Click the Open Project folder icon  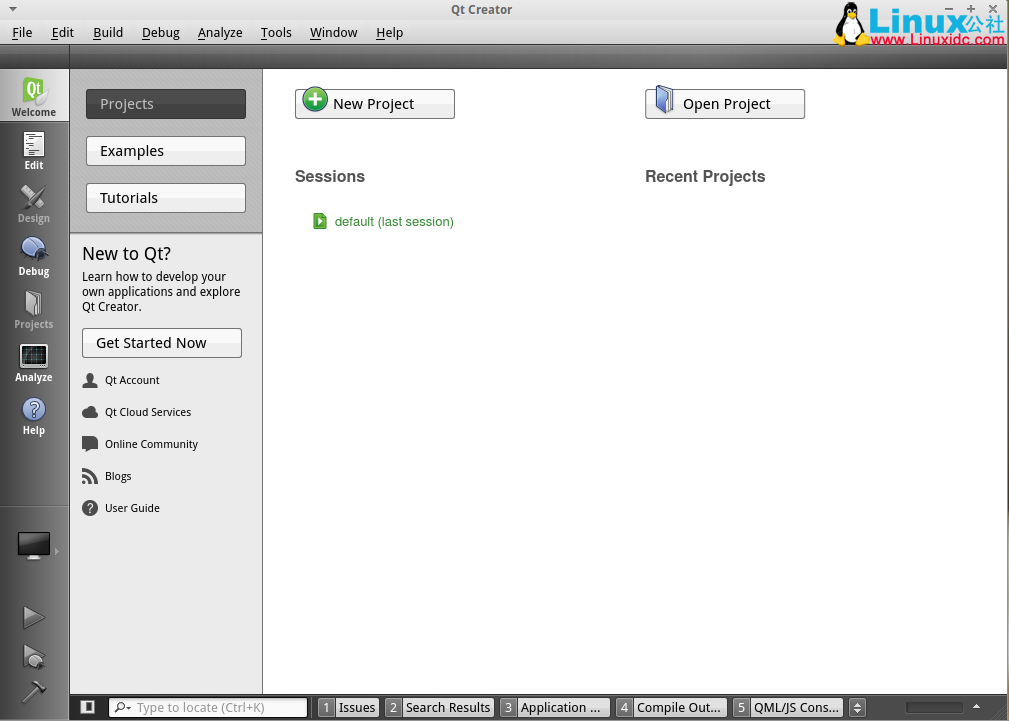(x=665, y=100)
